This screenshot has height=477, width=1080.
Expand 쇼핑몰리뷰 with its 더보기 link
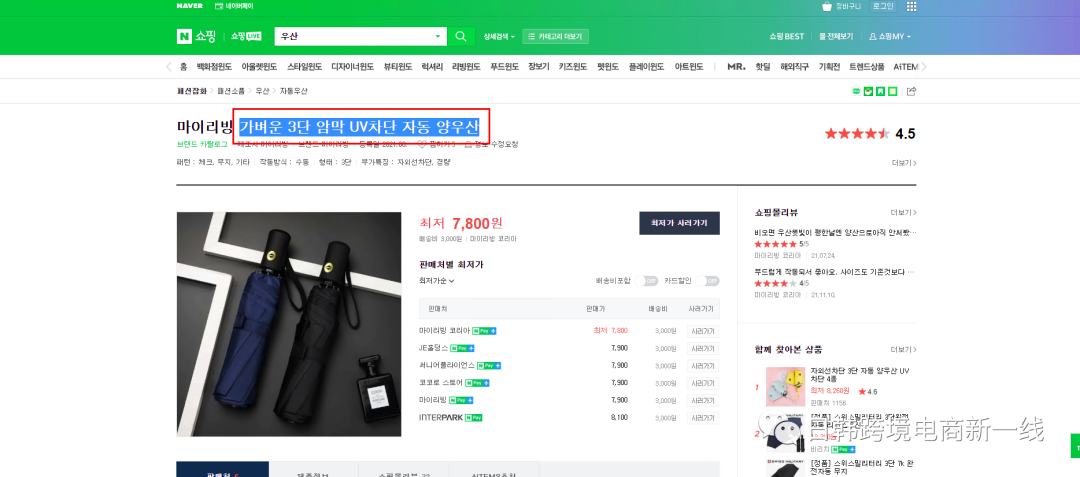(x=904, y=212)
